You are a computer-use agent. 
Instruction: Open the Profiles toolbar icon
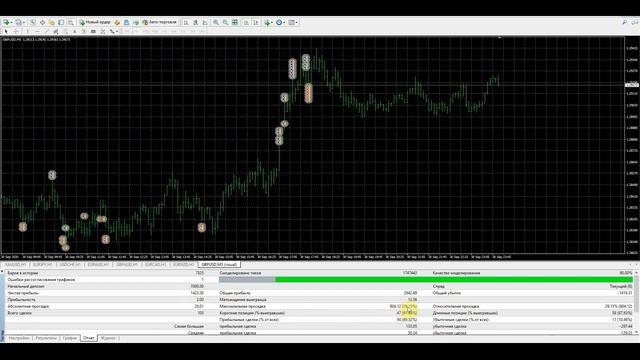pos(18,22)
